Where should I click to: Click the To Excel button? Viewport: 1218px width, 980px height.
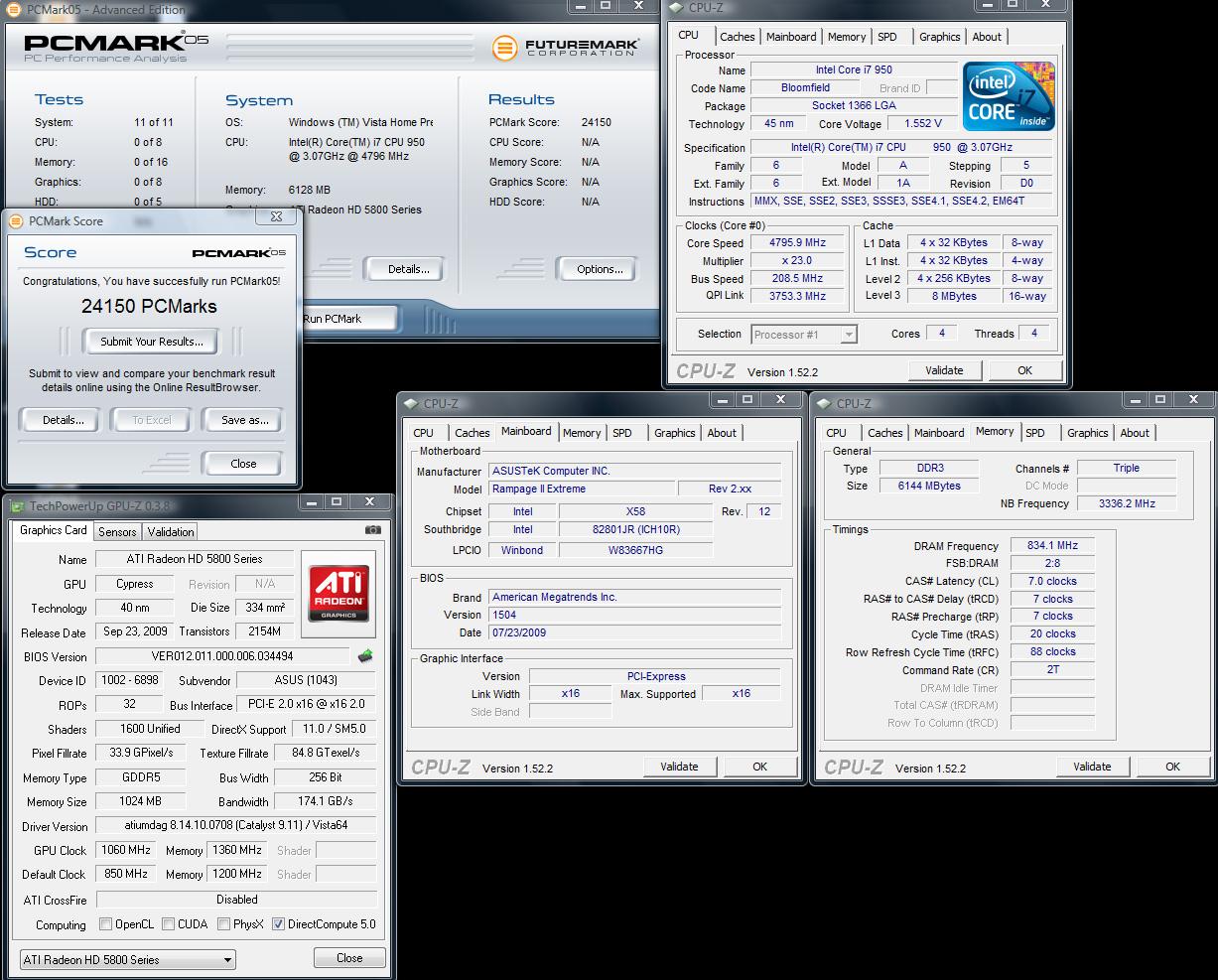[x=152, y=420]
